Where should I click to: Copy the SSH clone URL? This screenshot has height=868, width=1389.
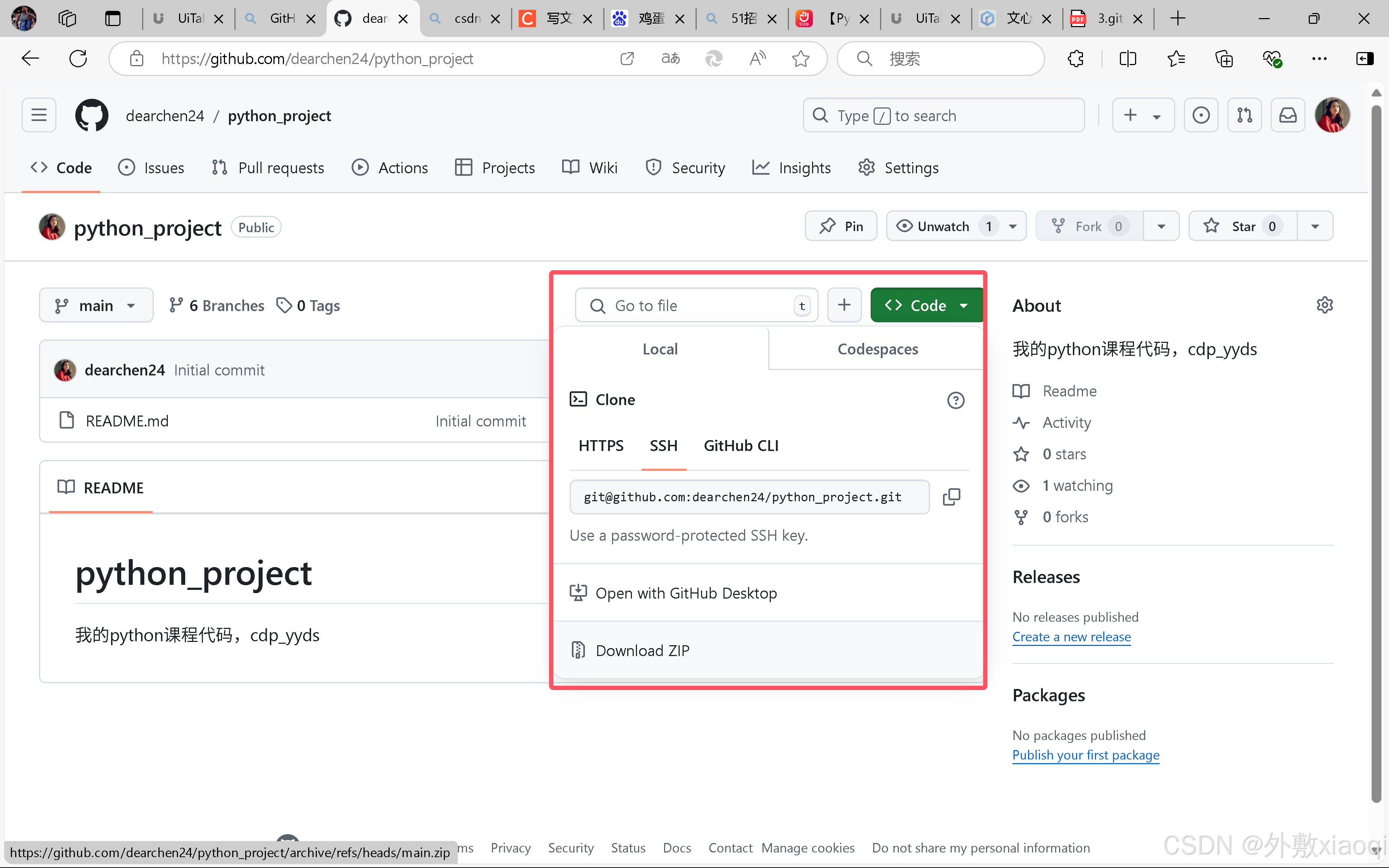coord(951,497)
